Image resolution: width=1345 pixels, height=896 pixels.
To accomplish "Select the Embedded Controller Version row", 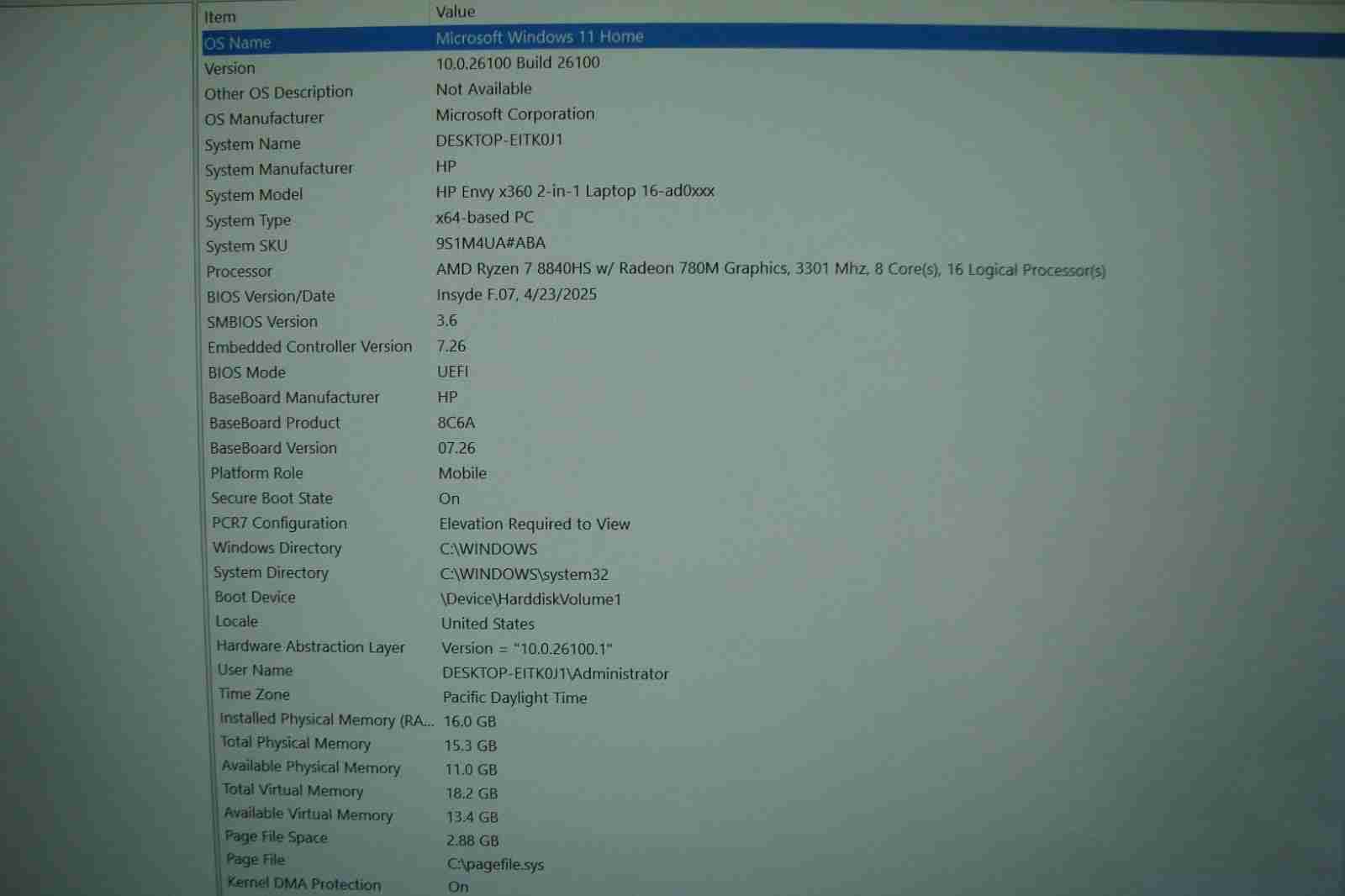I will click(x=309, y=347).
